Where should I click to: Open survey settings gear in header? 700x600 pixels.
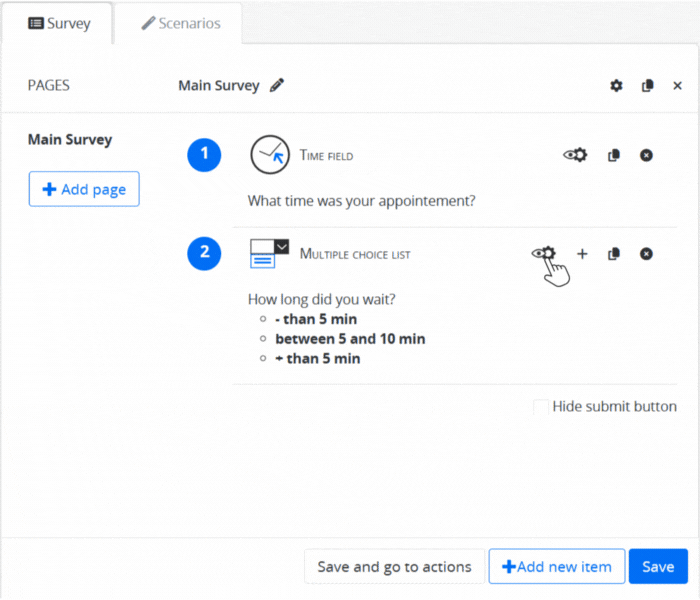(x=616, y=86)
